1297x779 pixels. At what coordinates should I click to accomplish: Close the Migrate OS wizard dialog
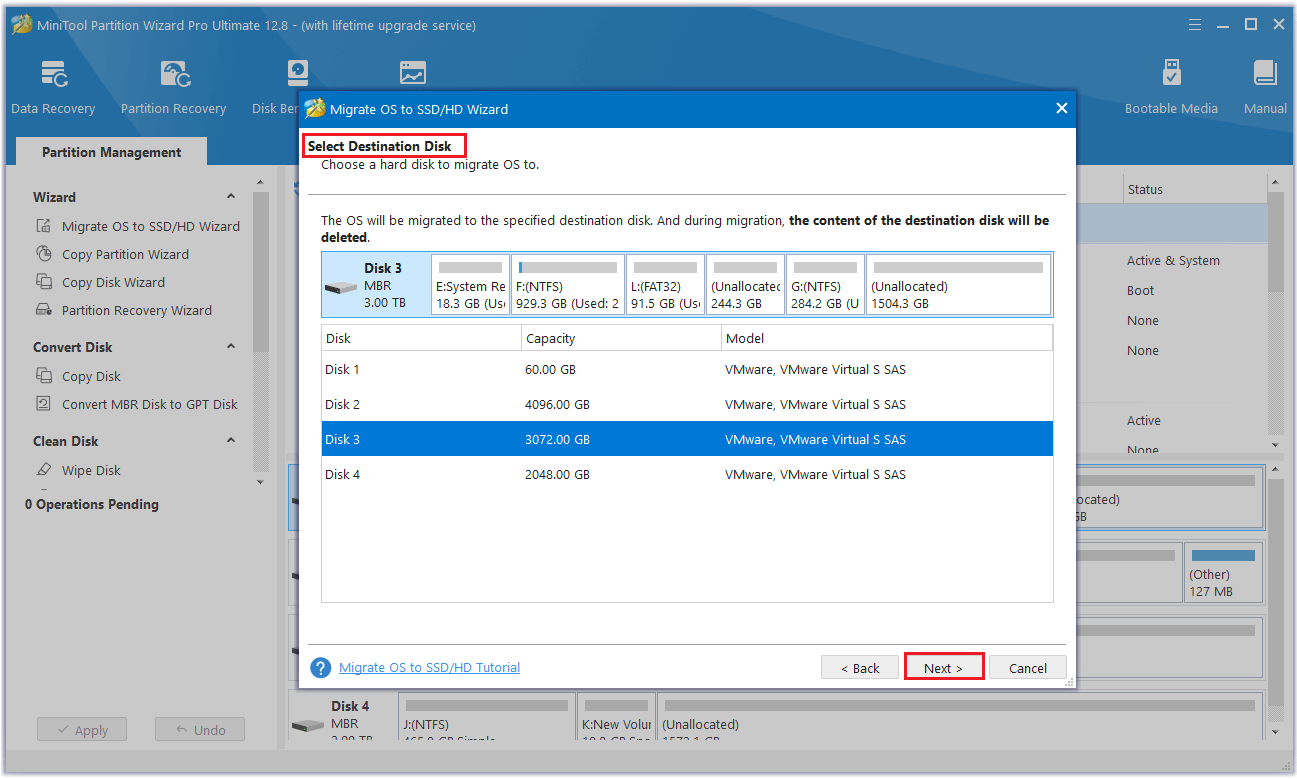click(x=1062, y=109)
